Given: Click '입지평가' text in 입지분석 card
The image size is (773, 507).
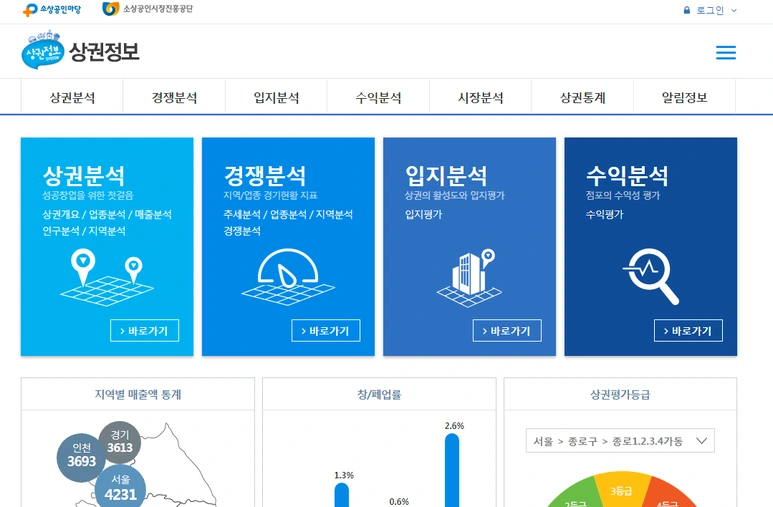Looking at the screenshot, I should pyautogui.click(x=423, y=214).
